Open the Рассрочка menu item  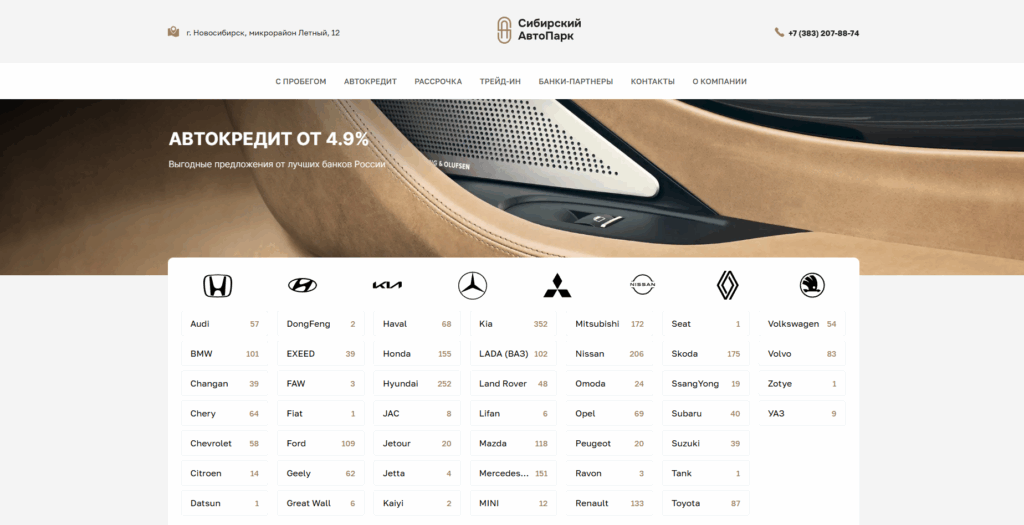pos(438,82)
